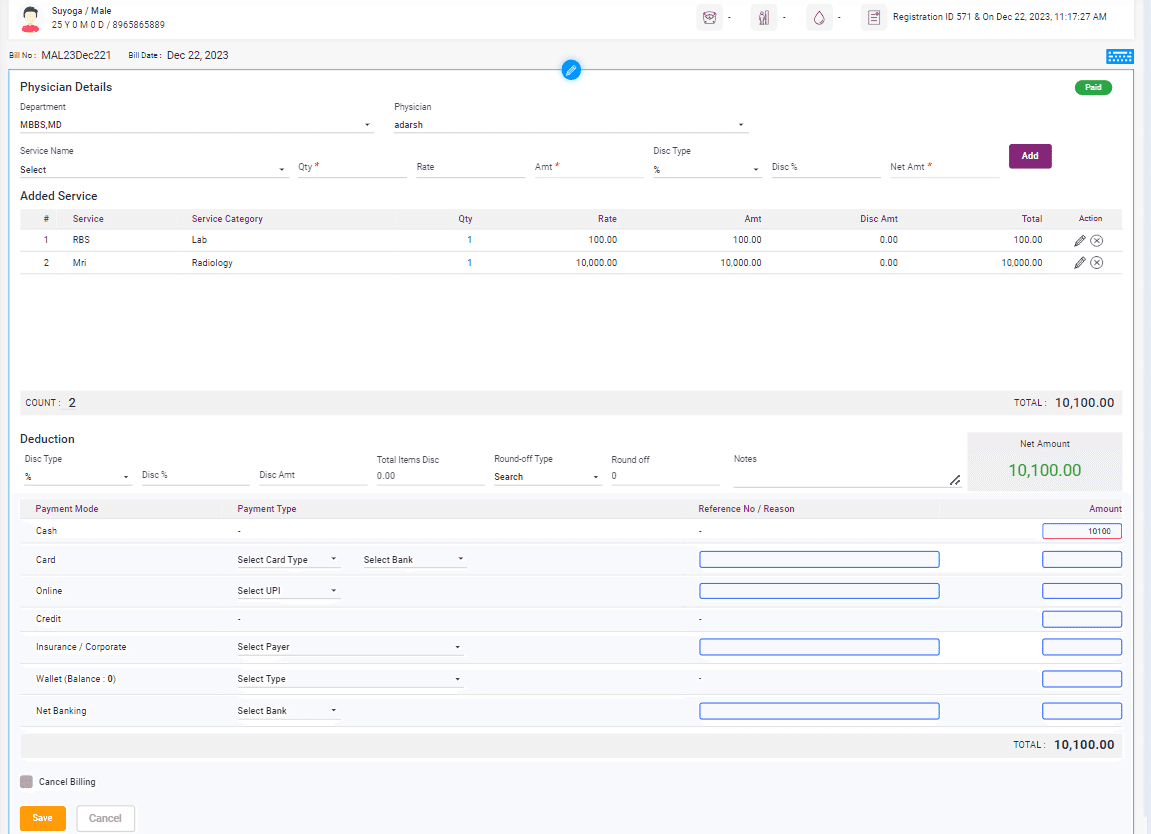Click the blue pencil edit circle
This screenshot has height=834, width=1151.
pos(571,70)
